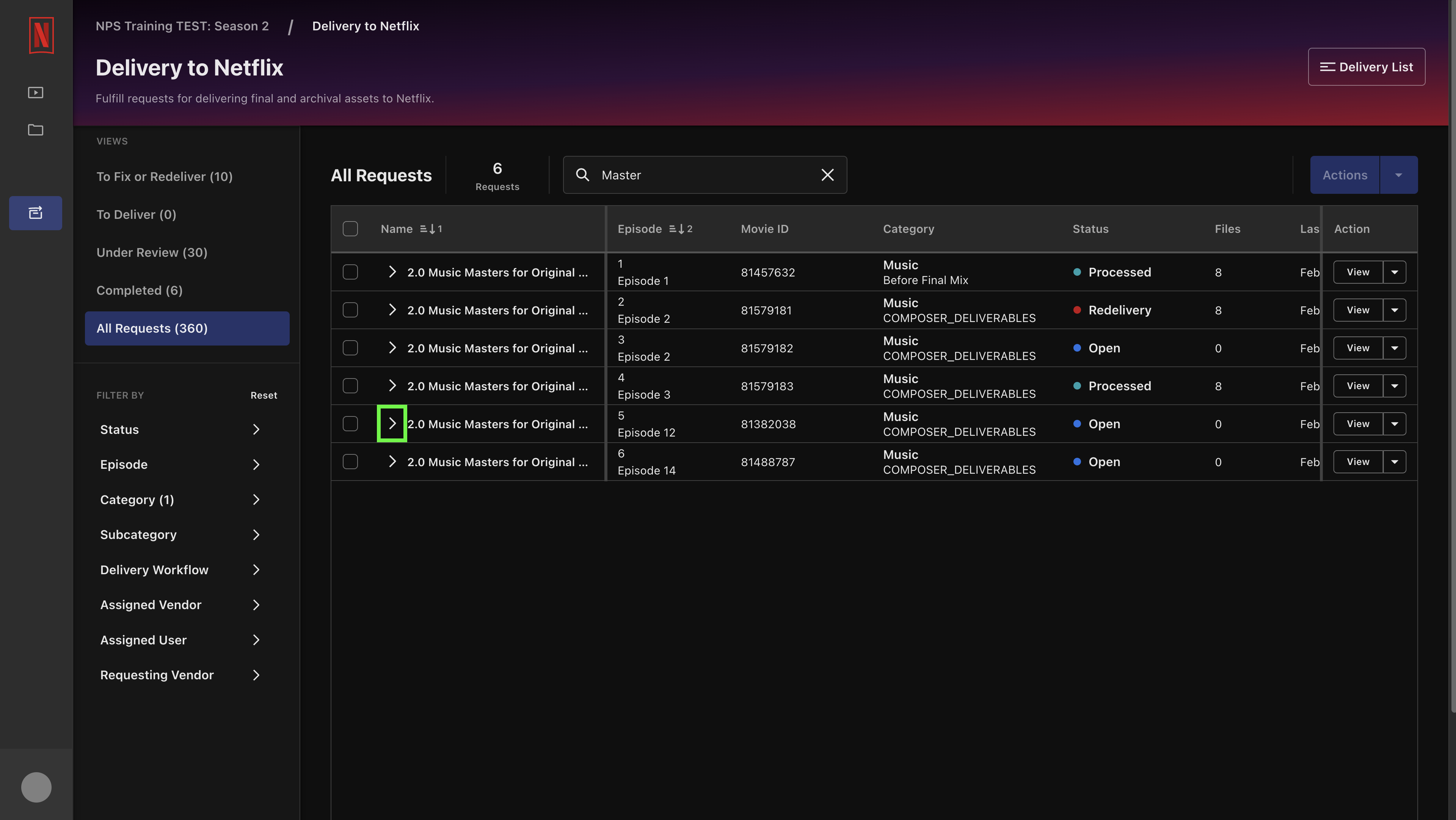Expand the Episode 3 request row
The width and height of the screenshot is (1456, 820).
tap(392, 386)
